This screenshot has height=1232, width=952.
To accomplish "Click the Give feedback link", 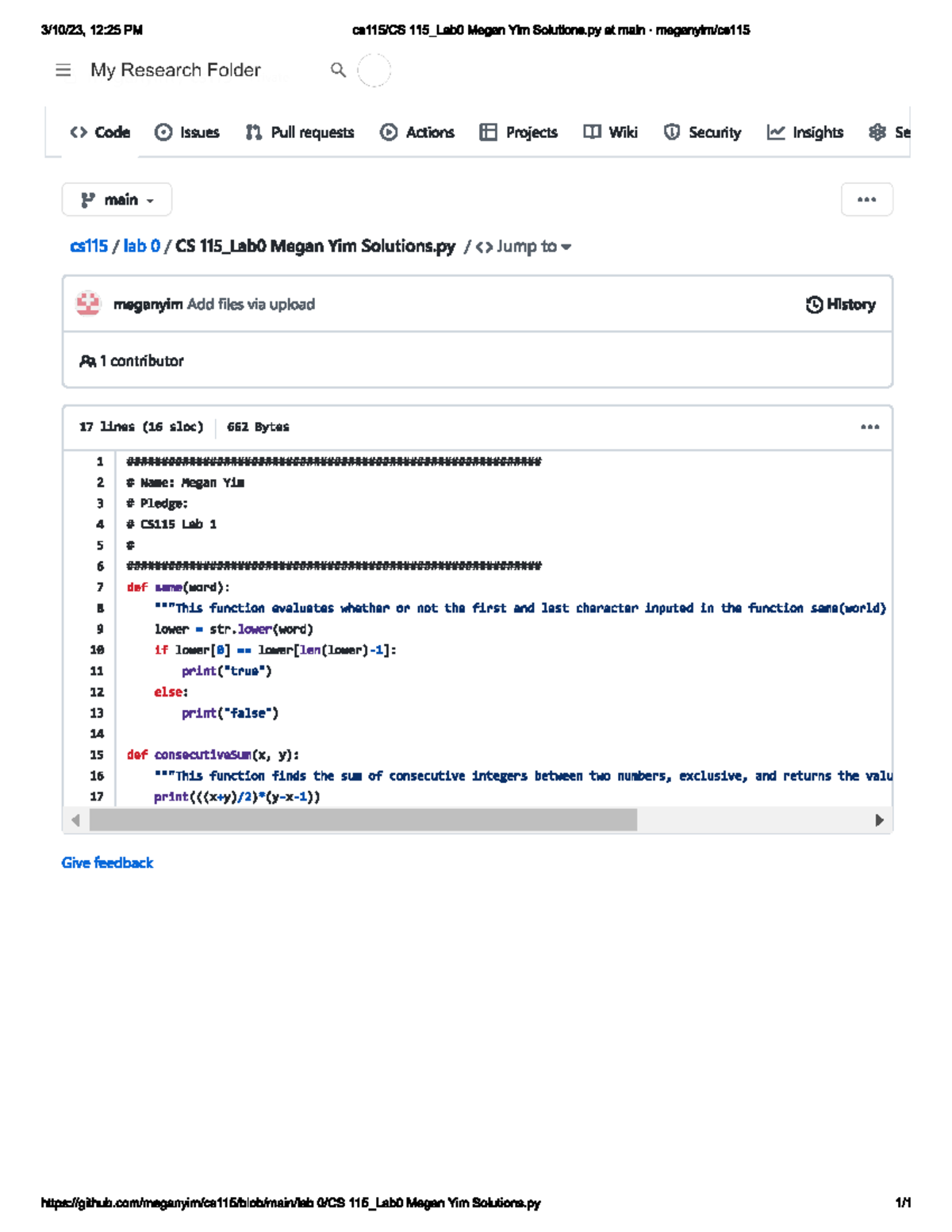I will (107, 862).
